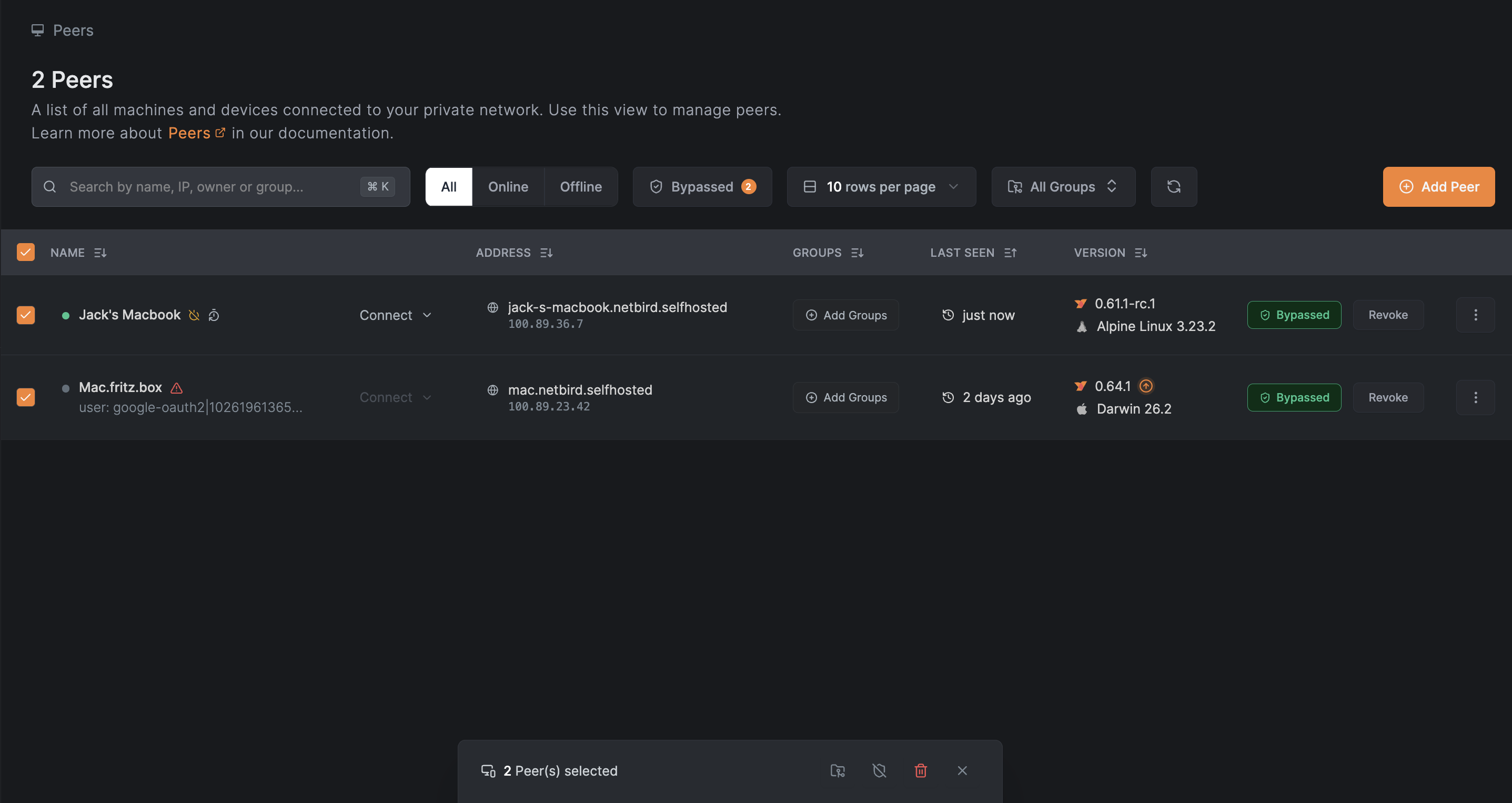Open three-dot menu for Jack's Macbook
This screenshot has height=803, width=1512.
tap(1475, 315)
